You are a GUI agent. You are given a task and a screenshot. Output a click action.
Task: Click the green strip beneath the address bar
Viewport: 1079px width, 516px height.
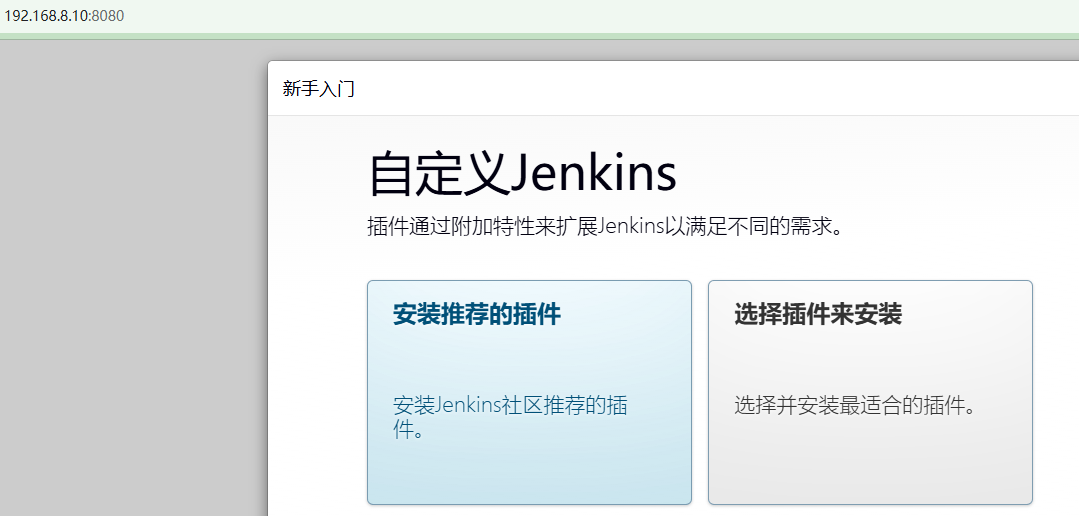point(540,36)
